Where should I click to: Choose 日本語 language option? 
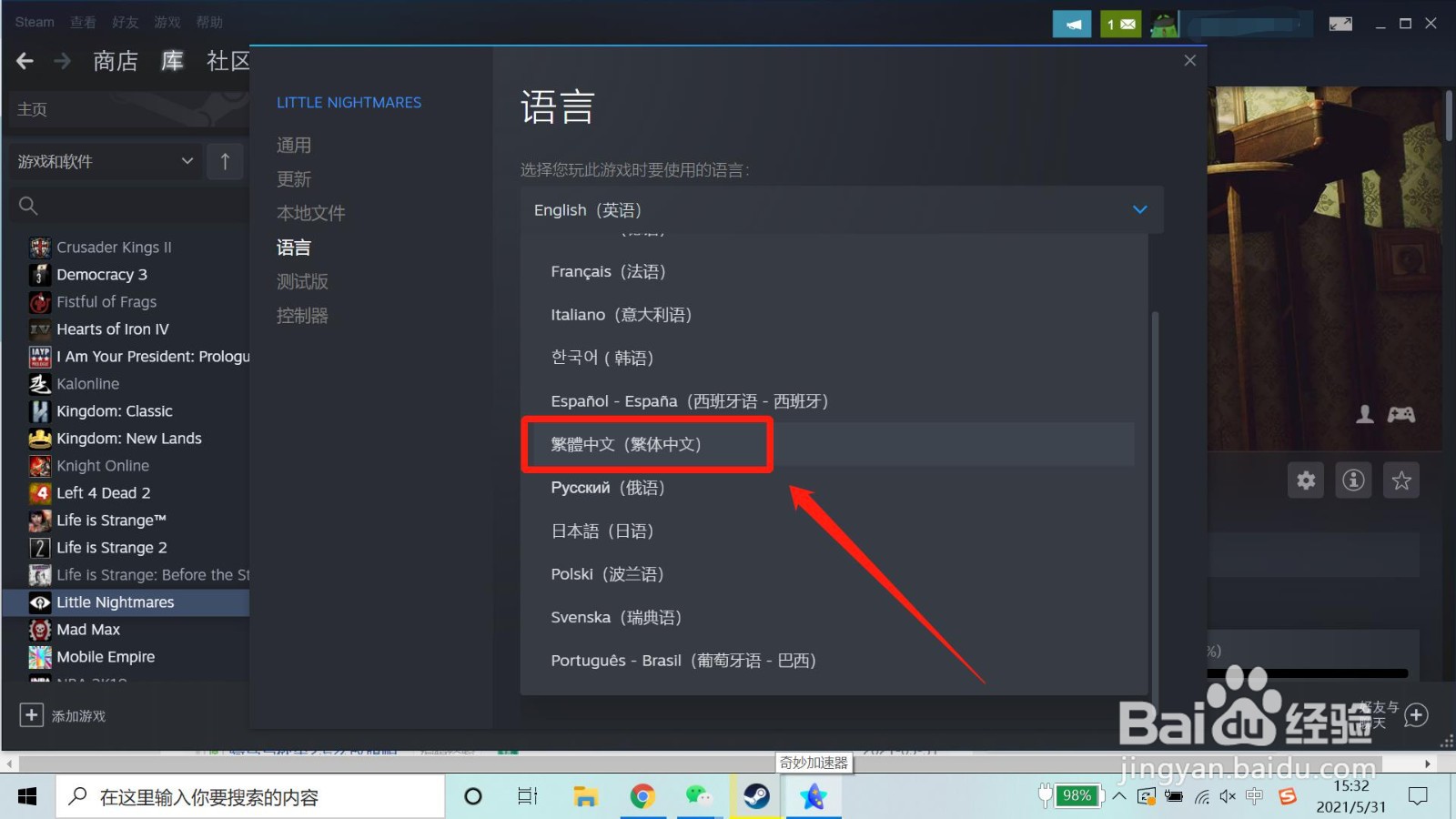point(602,531)
